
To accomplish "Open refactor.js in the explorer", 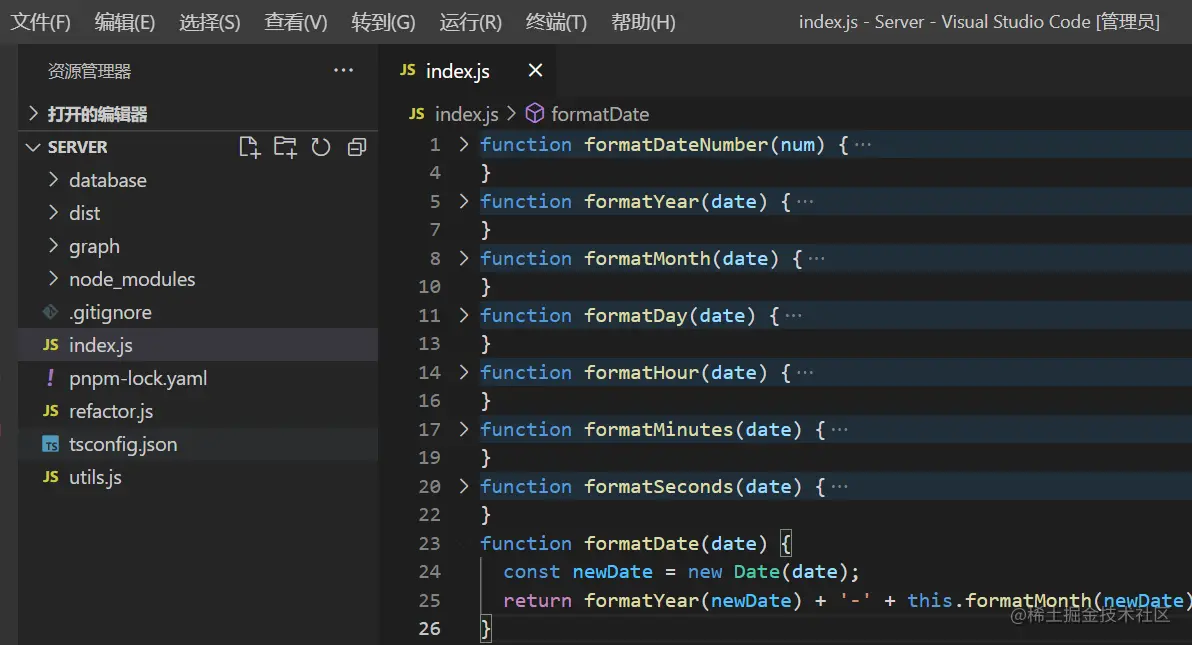I will point(110,411).
